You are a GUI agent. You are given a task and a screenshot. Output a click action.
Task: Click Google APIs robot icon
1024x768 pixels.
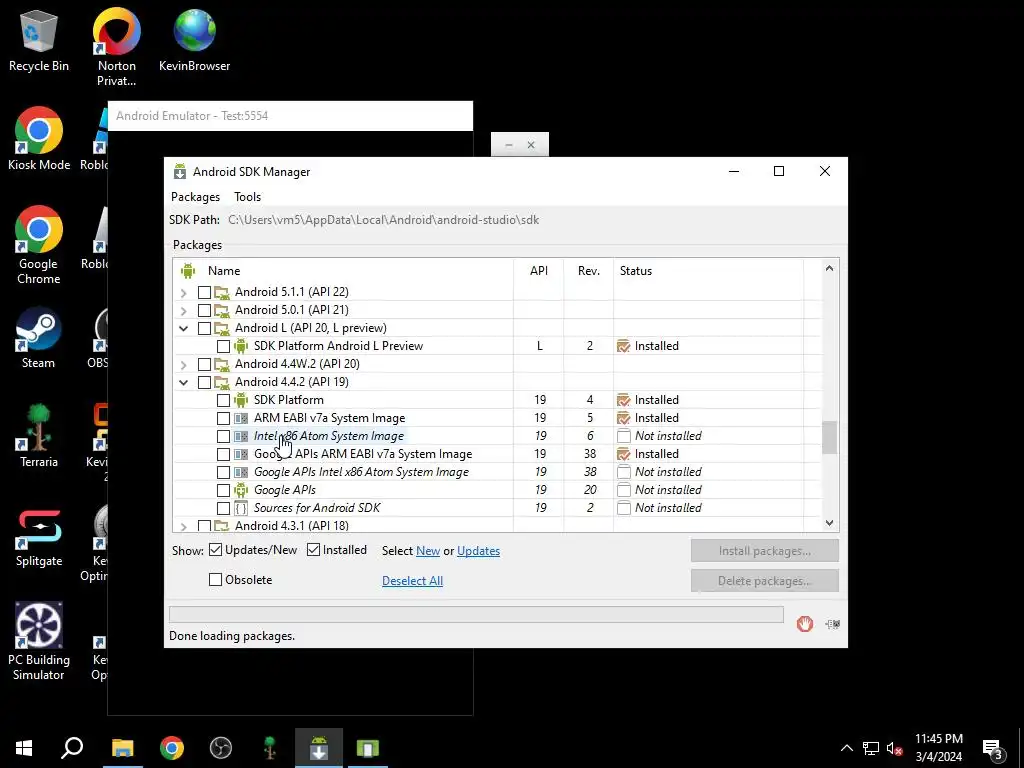point(241,490)
